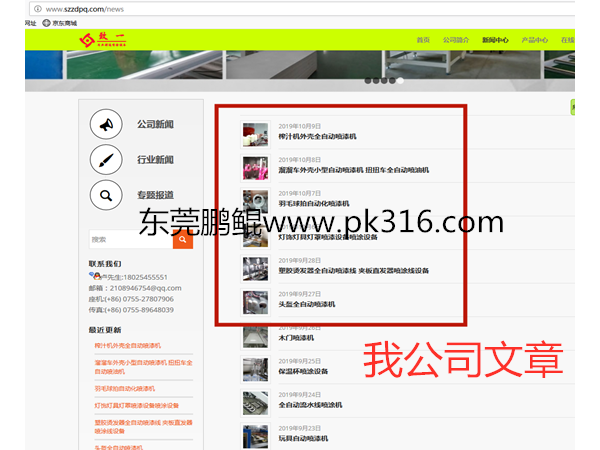
Task: Click 最近更新 link 羽毛球拍自动化喷漆机 in sidebar
Action: pos(125,388)
